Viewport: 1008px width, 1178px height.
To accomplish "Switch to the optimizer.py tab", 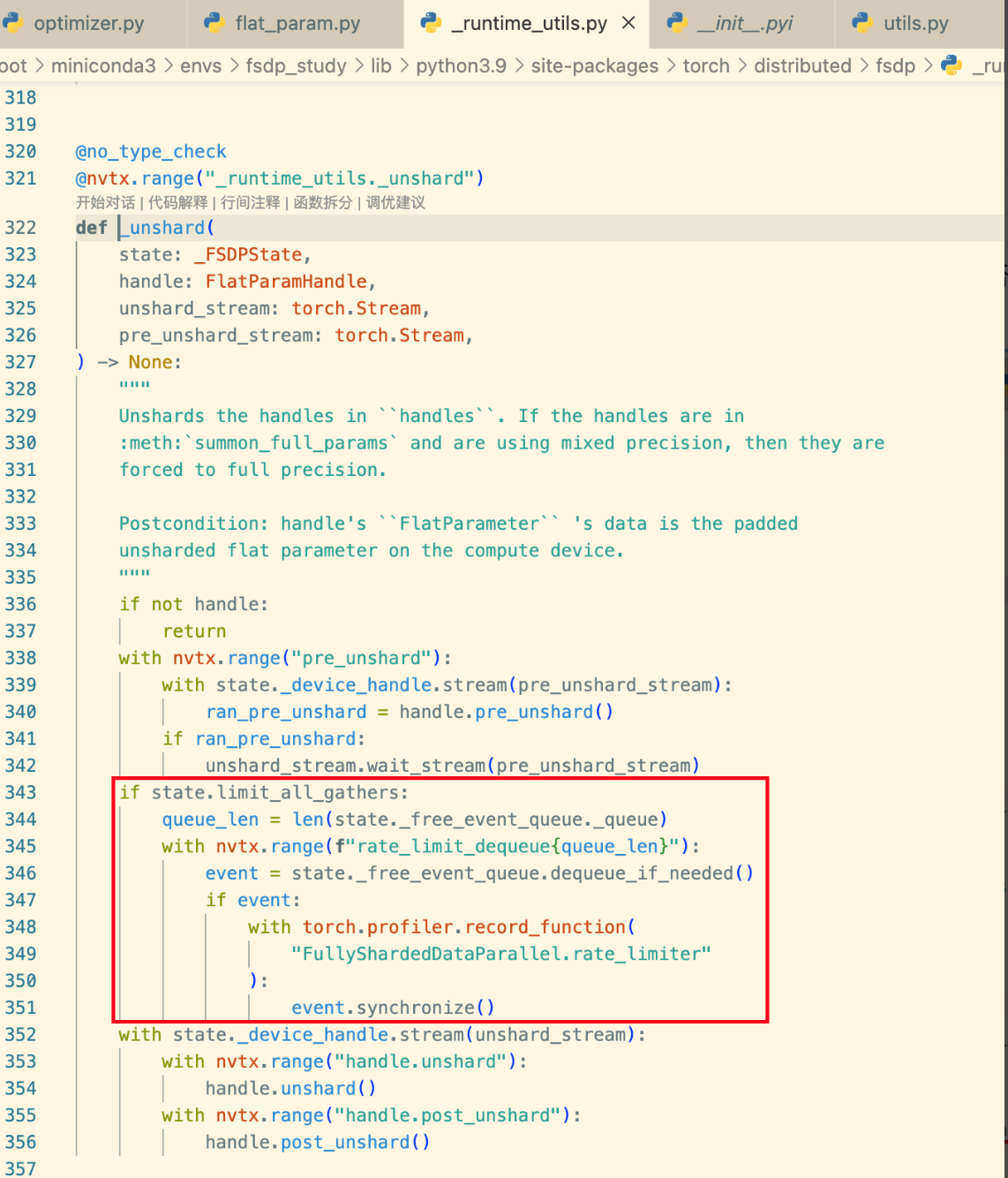I will coord(87,23).
